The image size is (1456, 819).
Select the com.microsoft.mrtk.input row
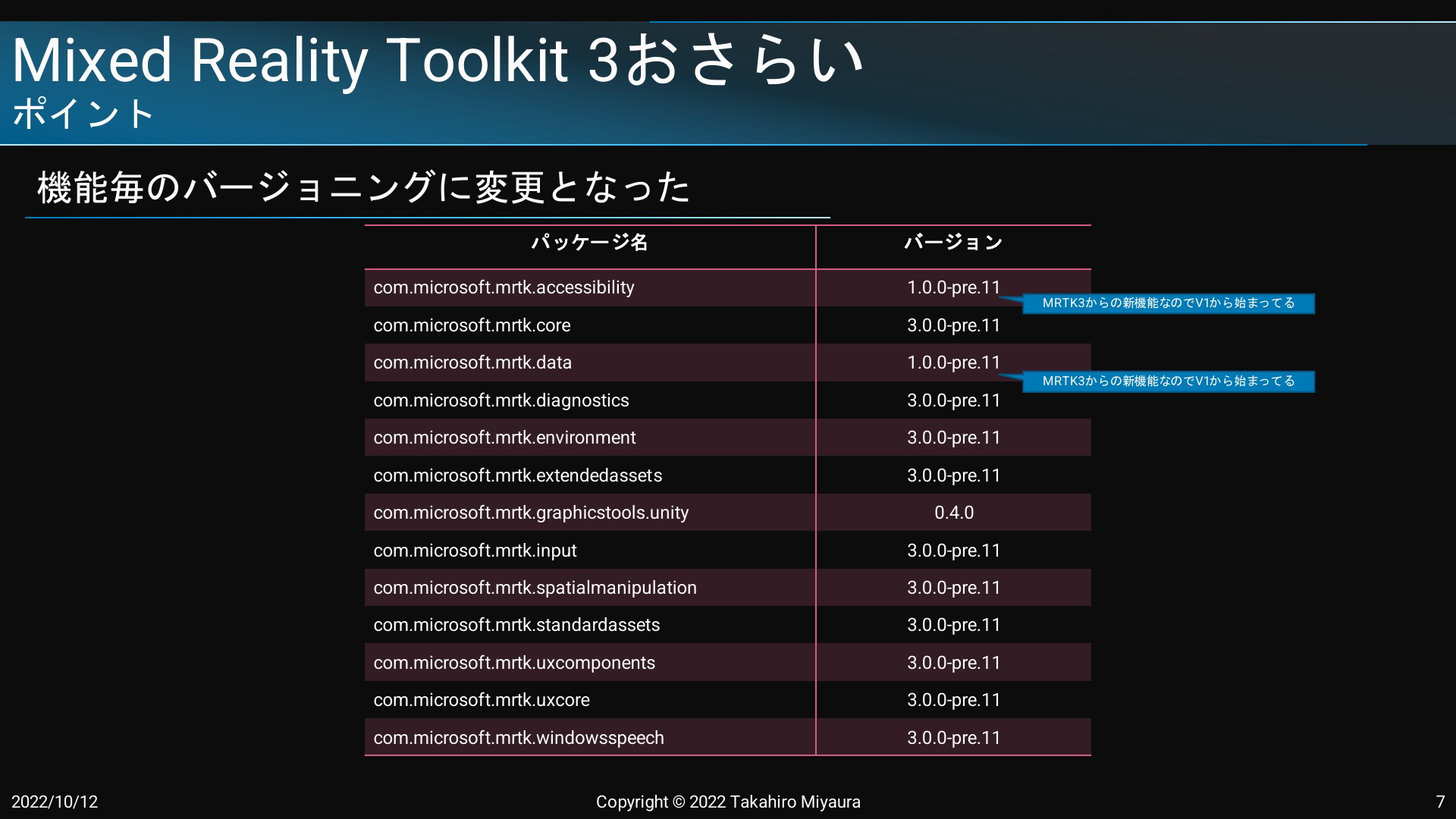point(475,551)
